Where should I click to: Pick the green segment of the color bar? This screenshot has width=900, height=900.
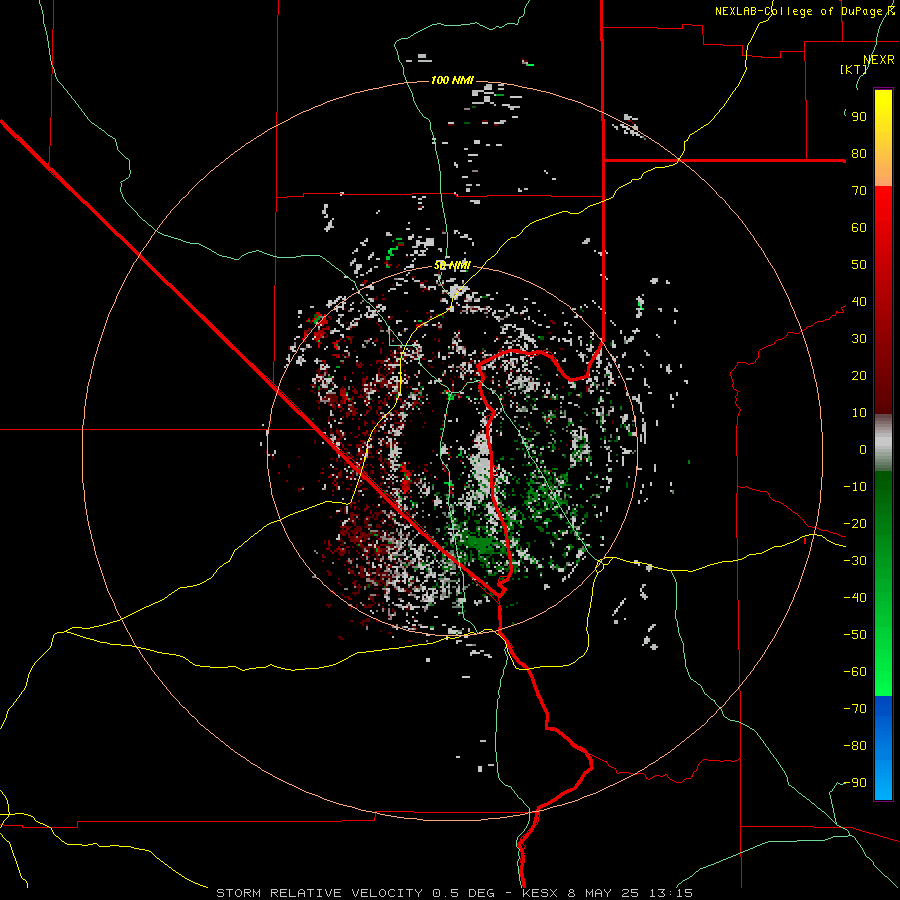(x=883, y=583)
